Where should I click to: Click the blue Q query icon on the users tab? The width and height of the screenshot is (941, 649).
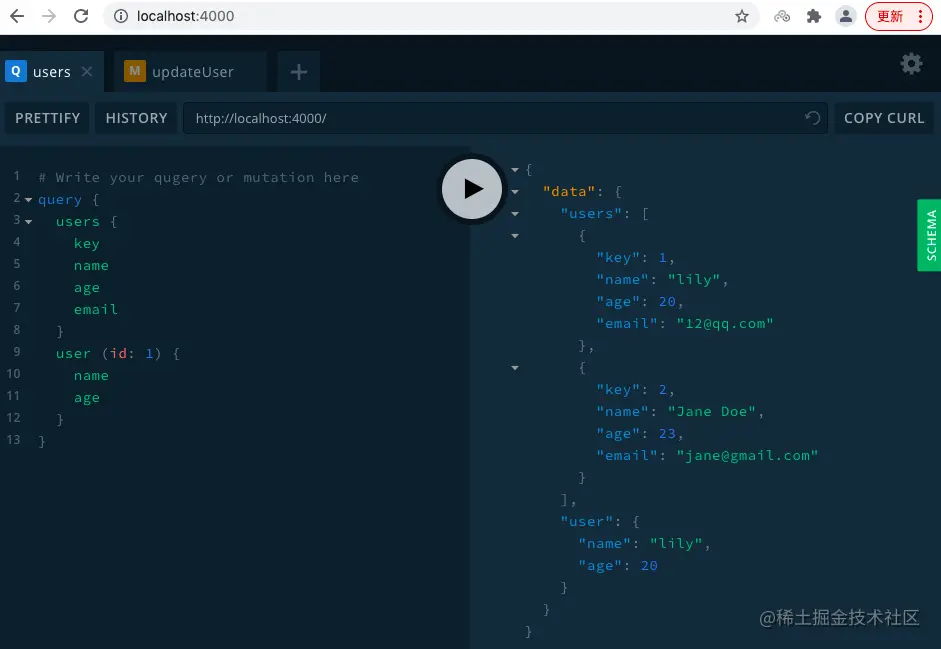pos(16,71)
